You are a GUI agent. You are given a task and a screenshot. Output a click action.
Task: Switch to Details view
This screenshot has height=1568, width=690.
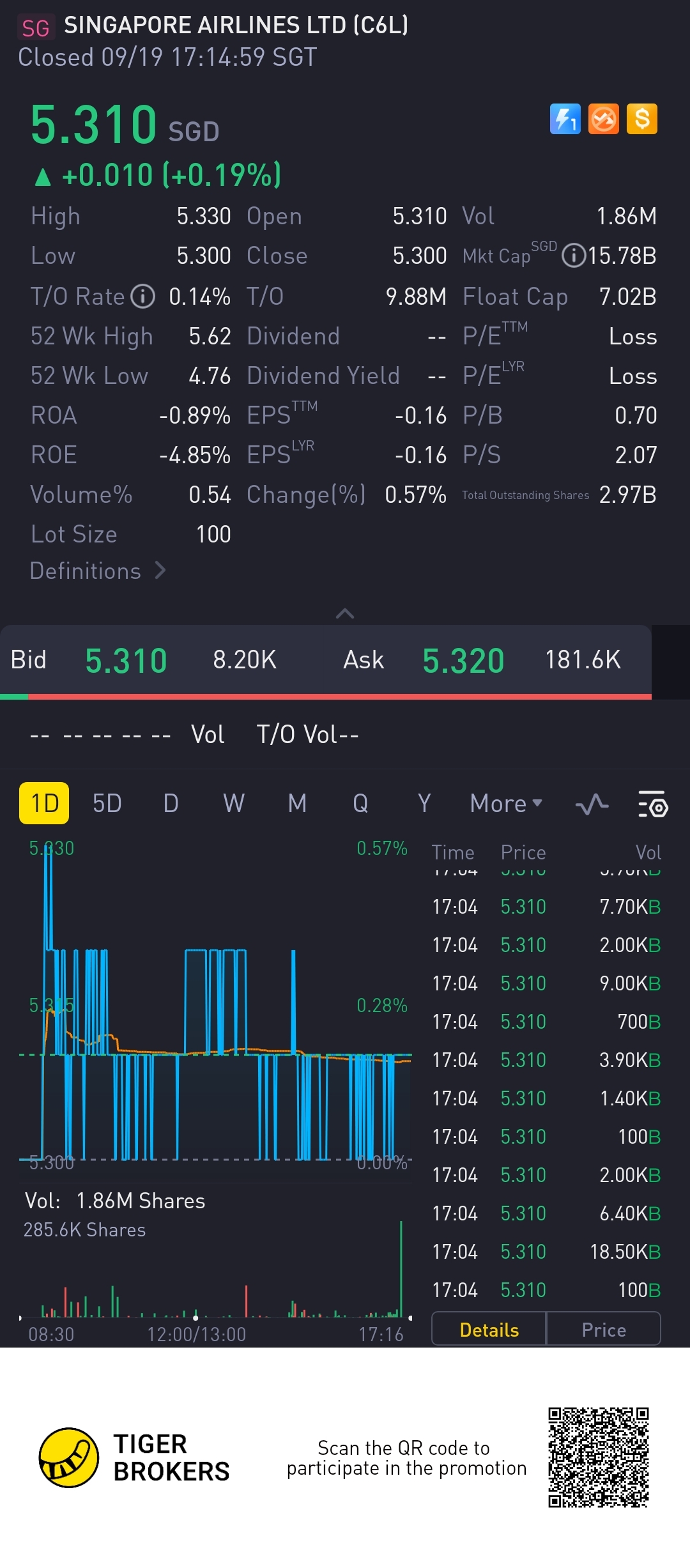pos(489,1330)
